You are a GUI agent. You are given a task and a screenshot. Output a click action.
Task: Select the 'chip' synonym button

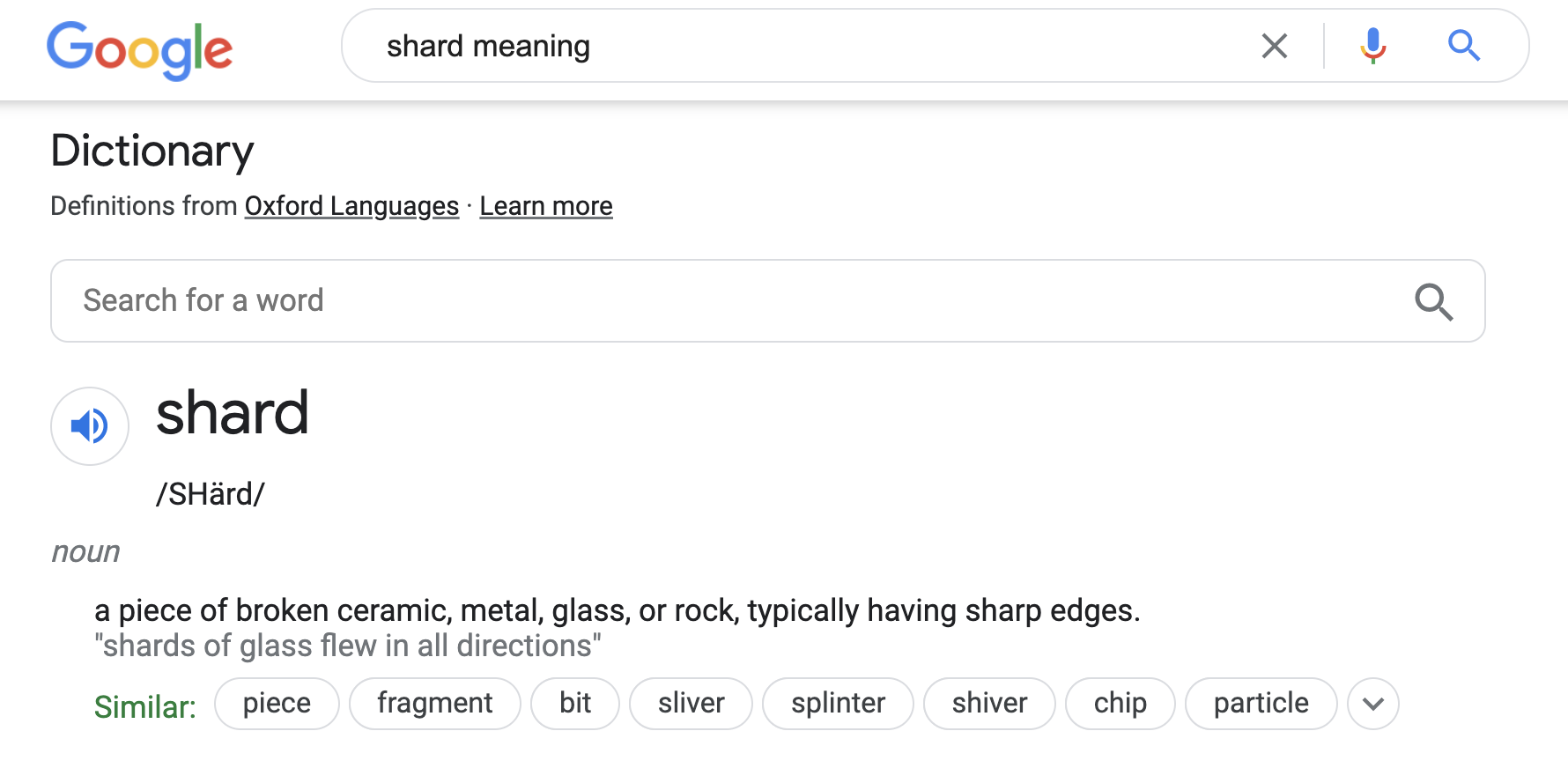[1120, 704]
